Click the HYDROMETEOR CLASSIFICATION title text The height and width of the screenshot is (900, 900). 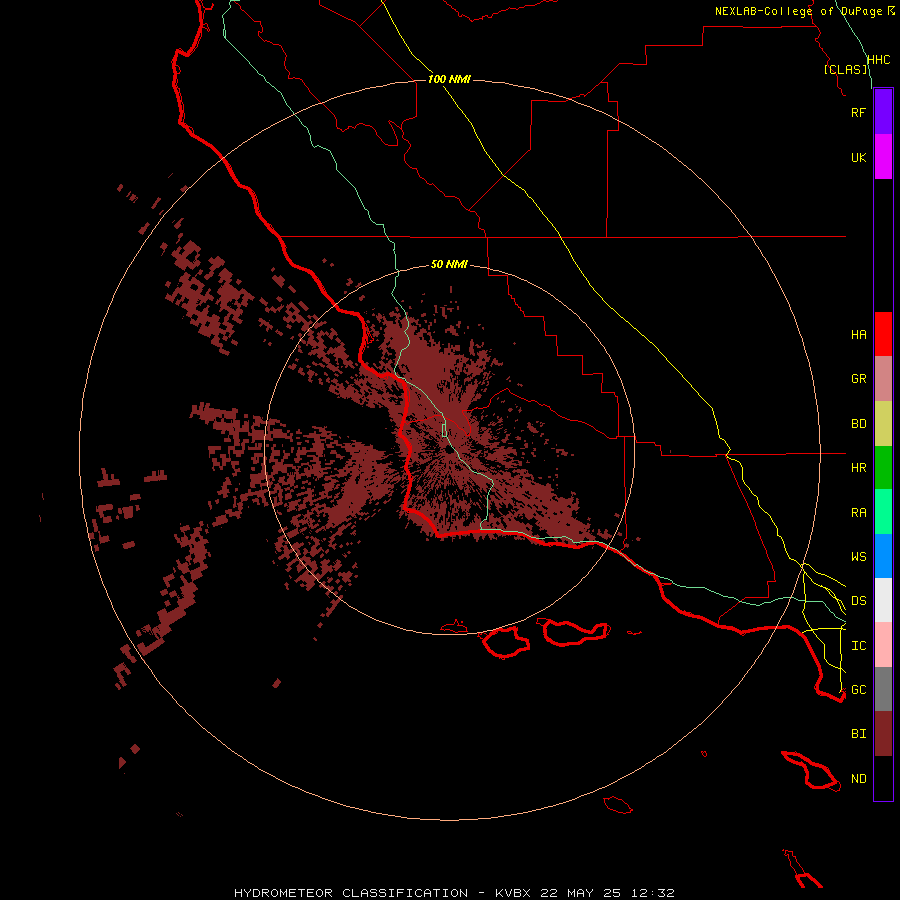(x=351, y=893)
